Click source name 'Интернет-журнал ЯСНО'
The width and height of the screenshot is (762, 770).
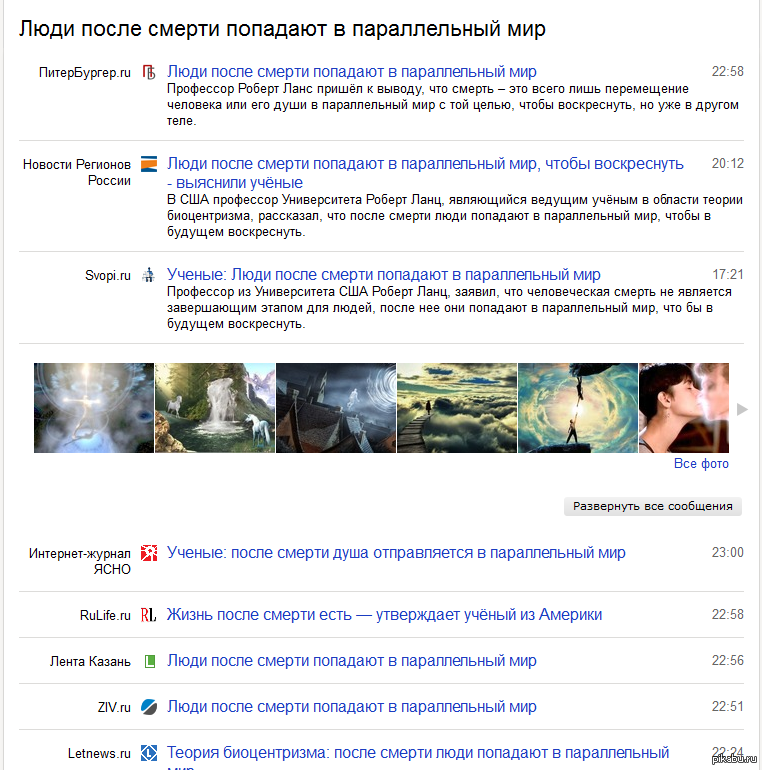click(80, 561)
